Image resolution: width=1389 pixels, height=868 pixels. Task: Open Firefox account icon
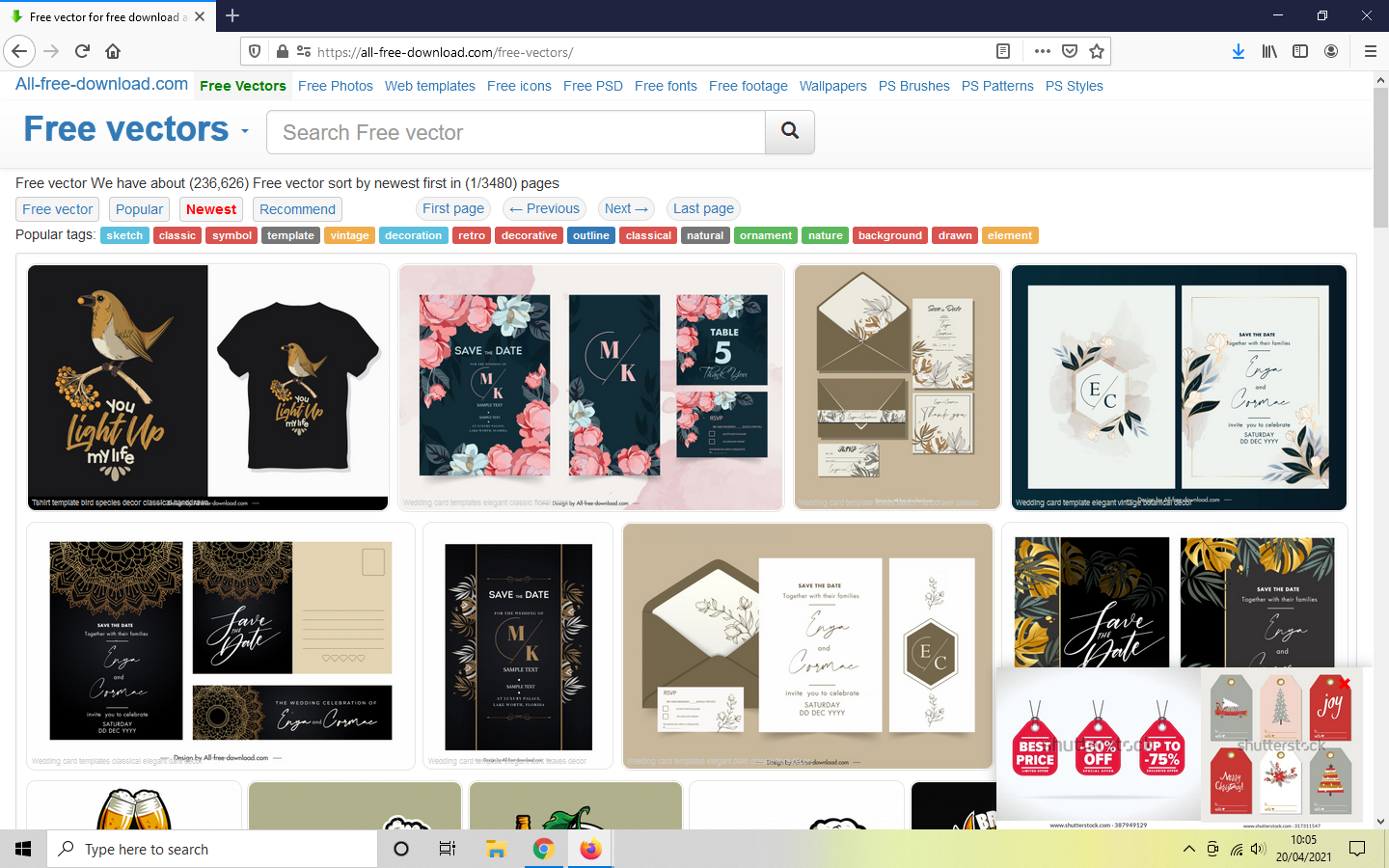point(1331,51)
